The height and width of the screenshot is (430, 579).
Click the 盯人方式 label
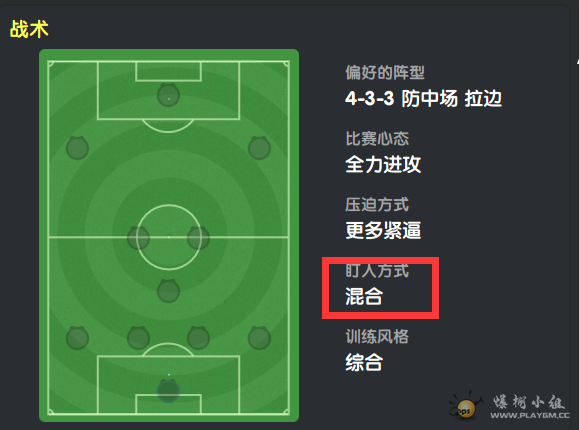tap(377, 271)
